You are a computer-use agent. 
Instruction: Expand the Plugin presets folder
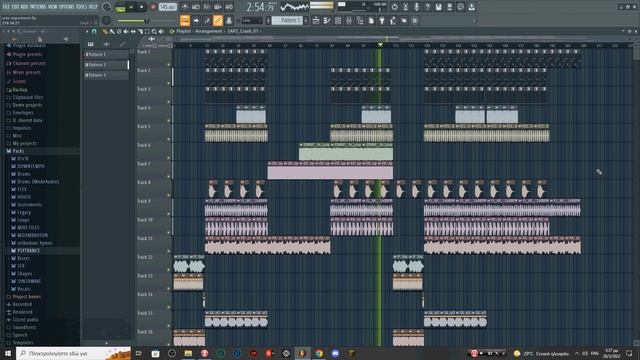point(27,54)
